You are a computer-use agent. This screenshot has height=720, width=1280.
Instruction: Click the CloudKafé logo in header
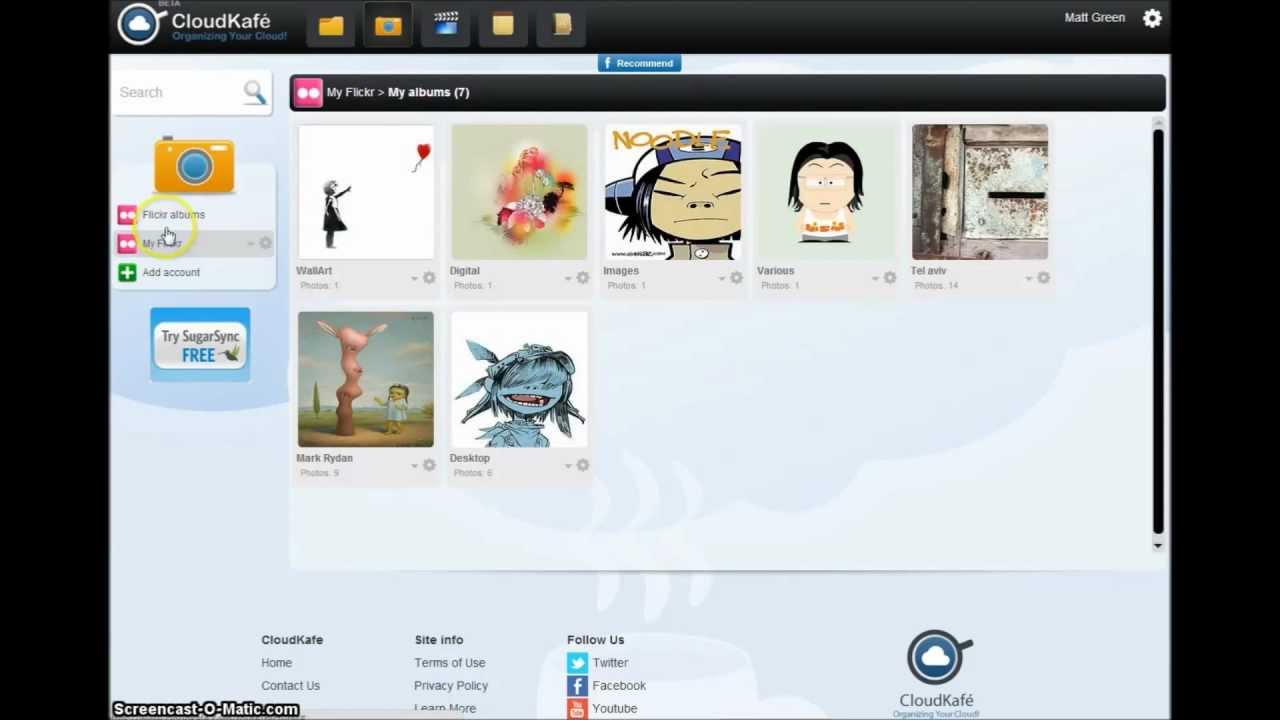tap(202, 24)
